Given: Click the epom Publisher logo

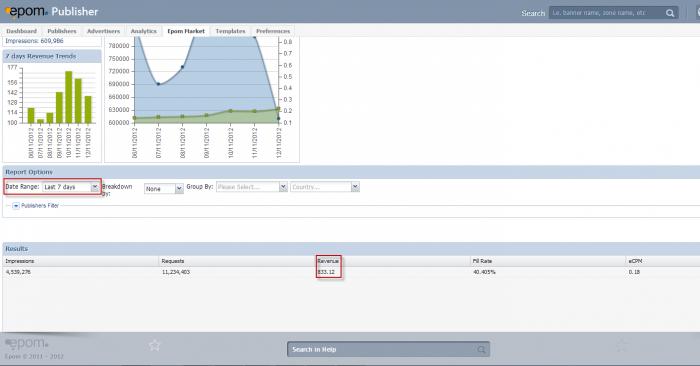Looking at the screenshot, I should [52, 12].
